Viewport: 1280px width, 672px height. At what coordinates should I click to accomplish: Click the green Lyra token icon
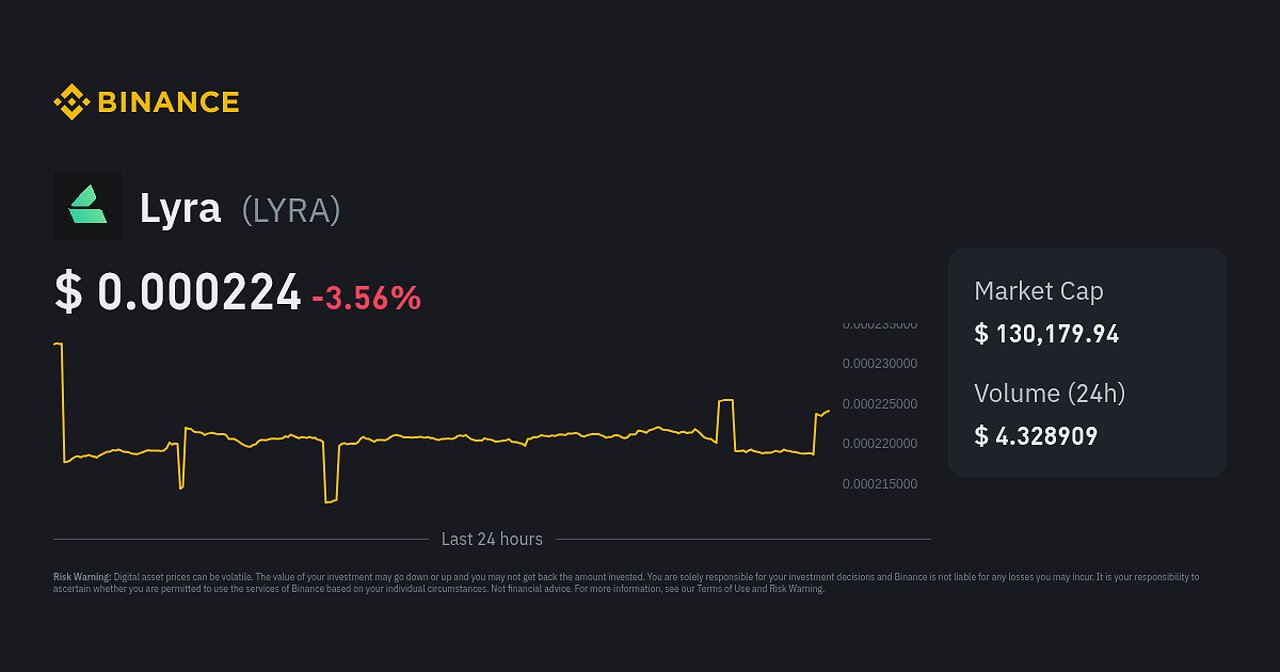point(87,205)
